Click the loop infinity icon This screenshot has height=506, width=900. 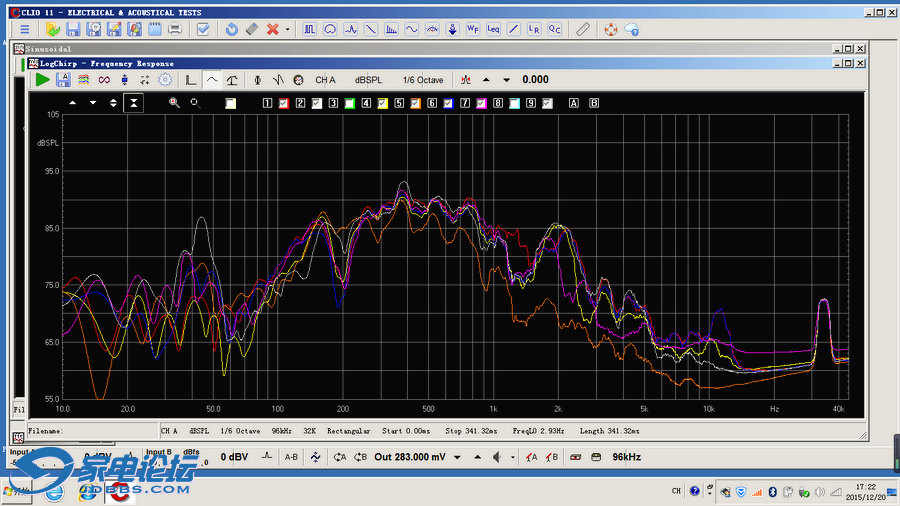coord(104,80)
